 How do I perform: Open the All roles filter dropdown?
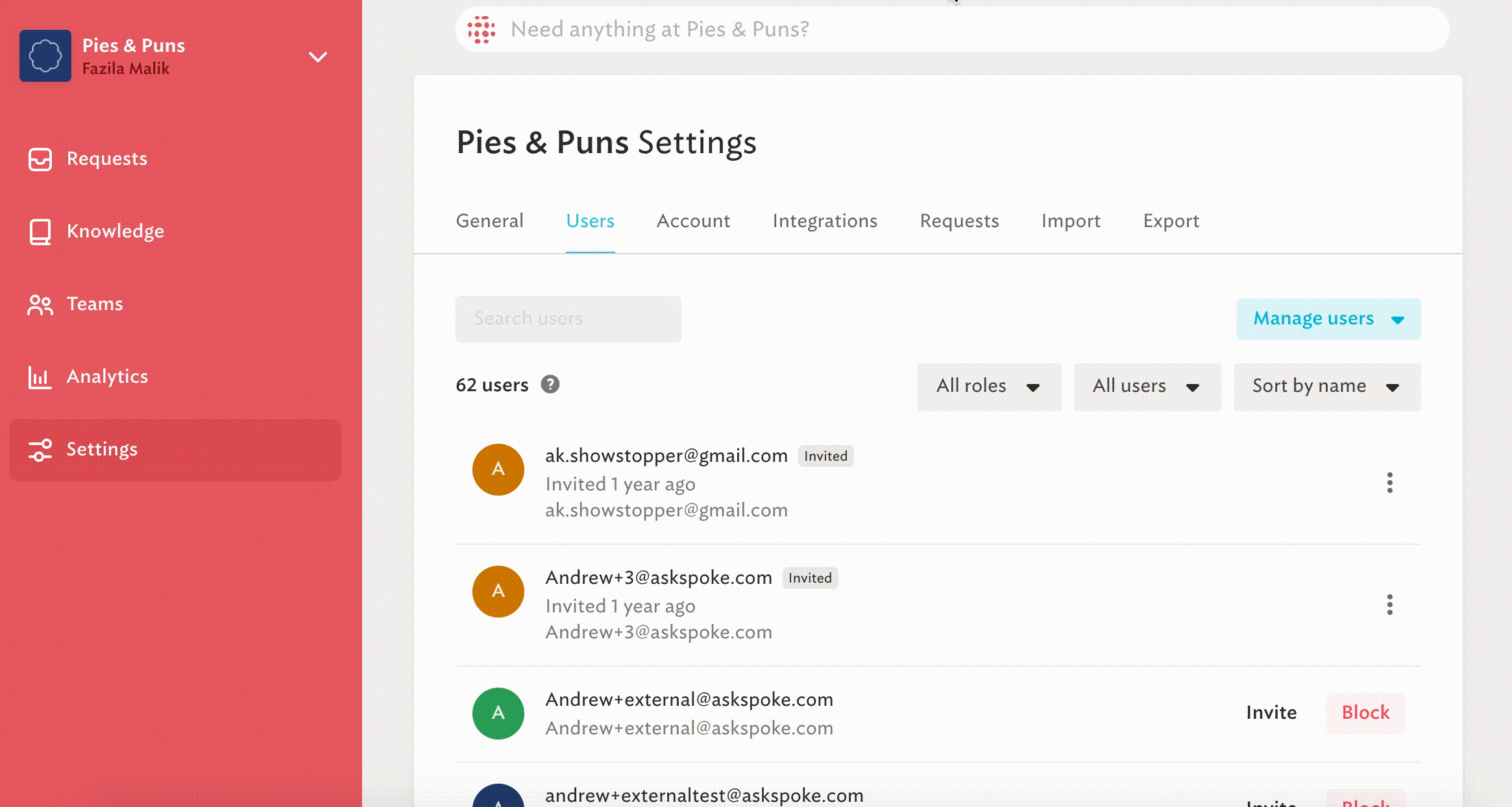coord(989,387)
